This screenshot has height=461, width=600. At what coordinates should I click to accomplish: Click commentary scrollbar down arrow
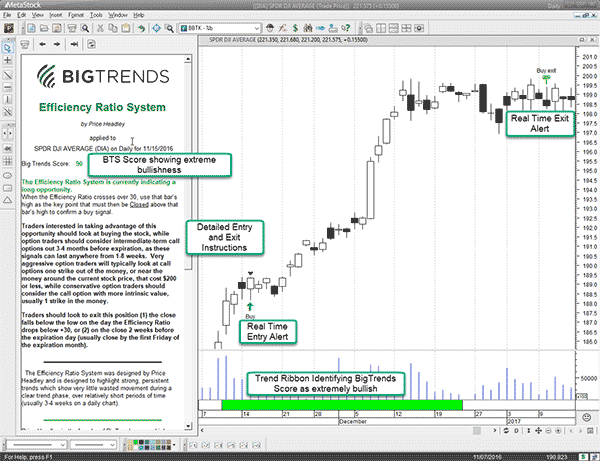point(188,426)
